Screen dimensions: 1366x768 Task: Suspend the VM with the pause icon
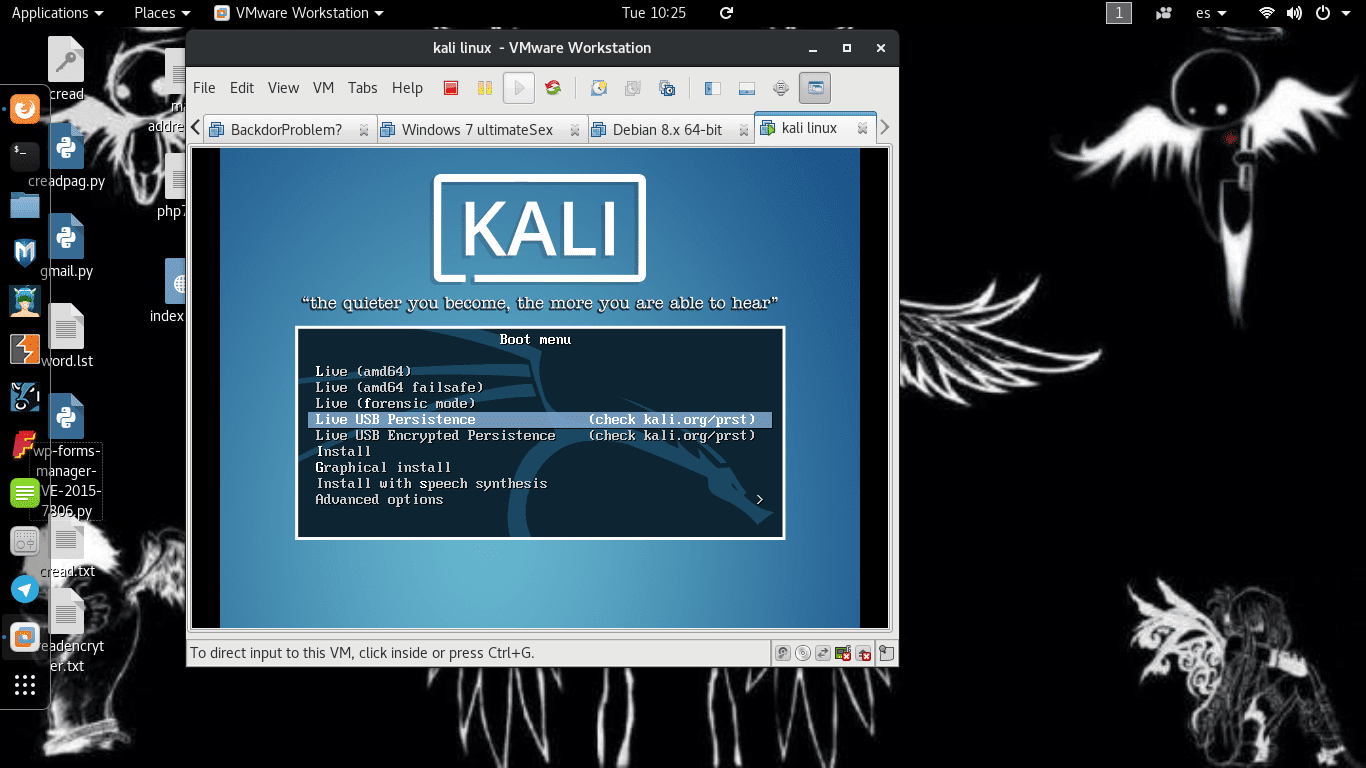[484, 88]
